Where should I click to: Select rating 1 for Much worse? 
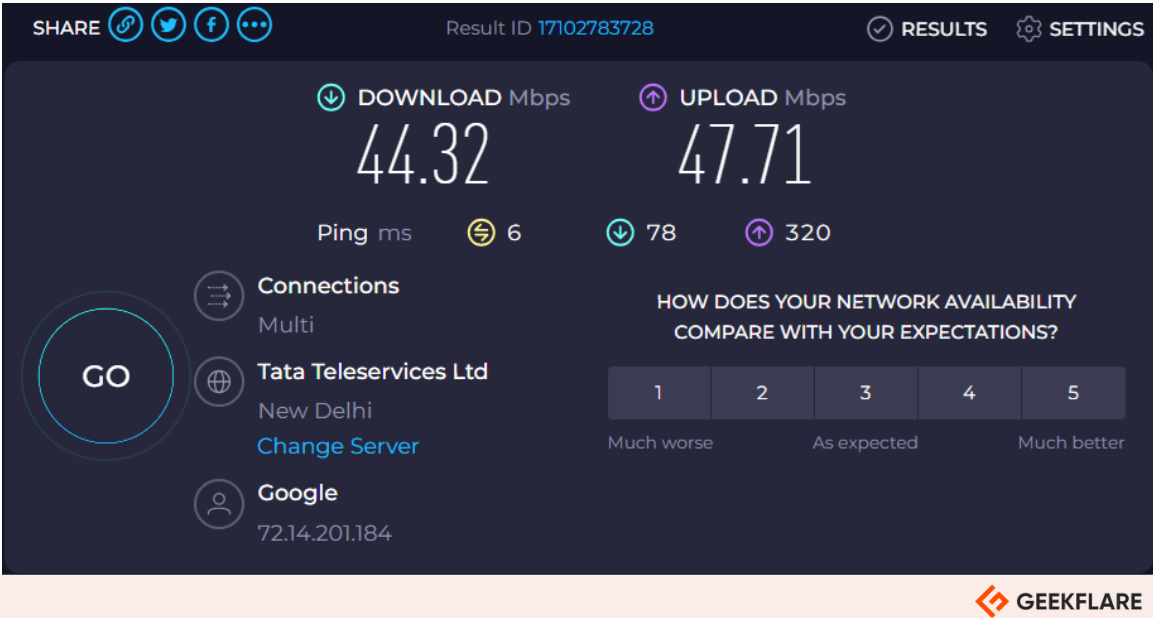658,392
